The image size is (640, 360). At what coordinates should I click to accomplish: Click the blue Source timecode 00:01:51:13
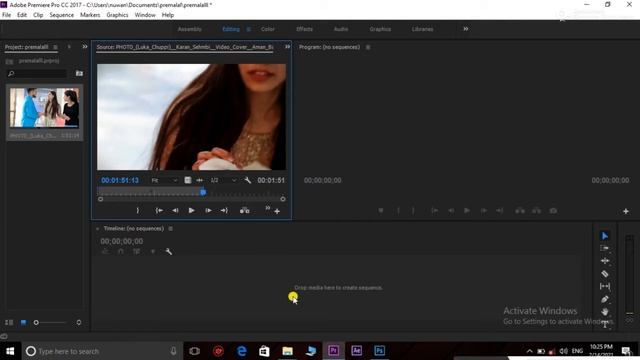pos(120,180)
